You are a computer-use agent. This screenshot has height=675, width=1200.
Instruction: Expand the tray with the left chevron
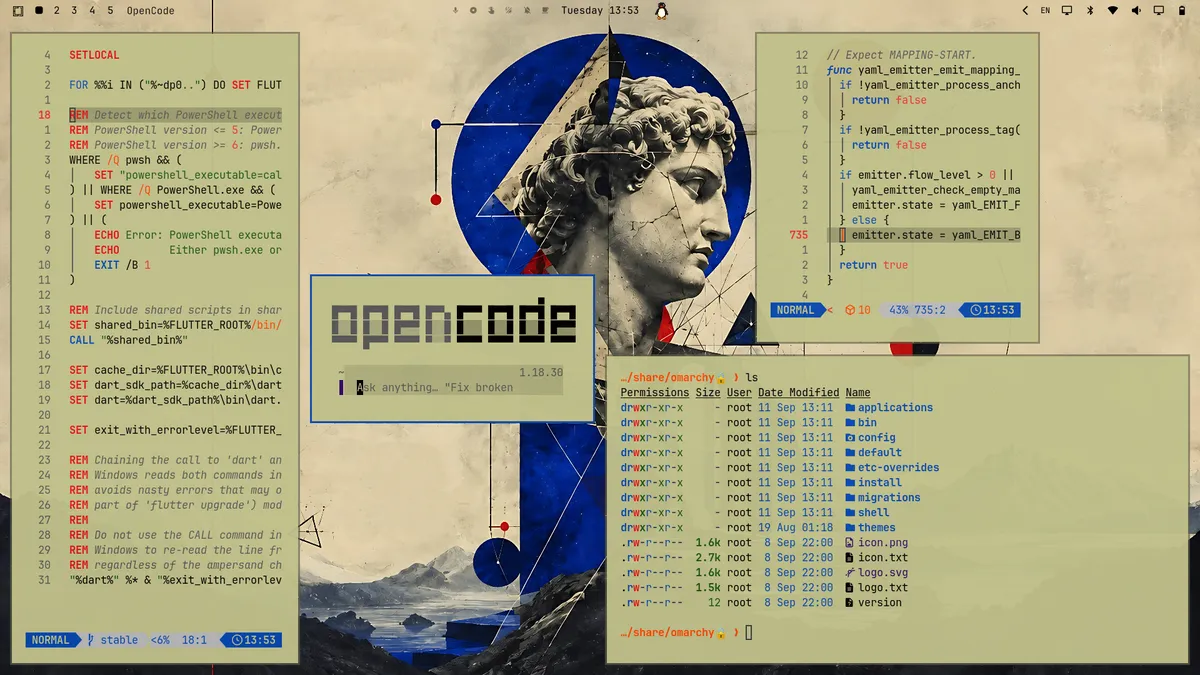click(x=1025, y=10)
